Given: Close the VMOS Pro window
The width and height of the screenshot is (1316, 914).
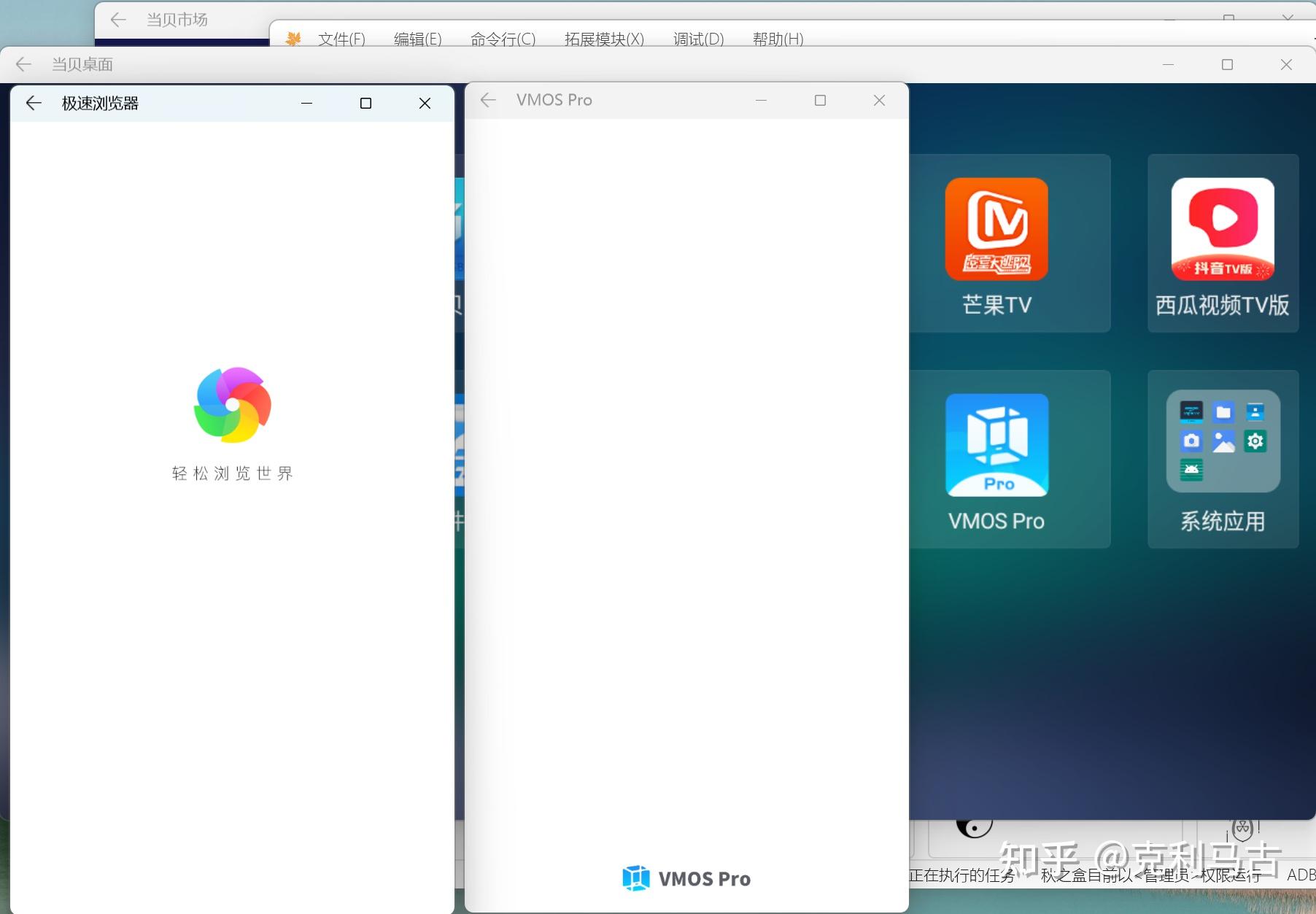Looking at the screenshot, I should pos(879,100).
